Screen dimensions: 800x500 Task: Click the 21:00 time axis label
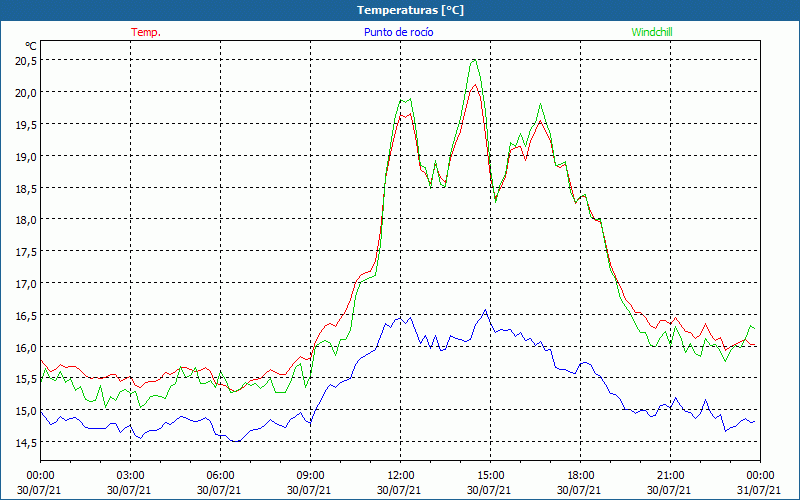(670, 476)
